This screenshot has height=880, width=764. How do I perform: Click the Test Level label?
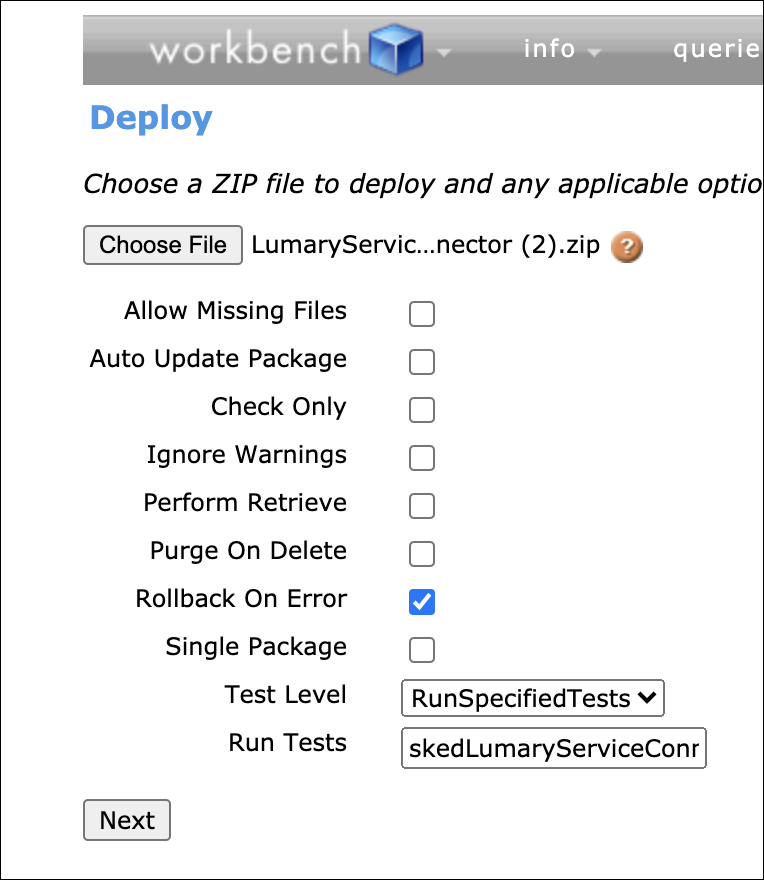pyautogui.click(x=286, y=695)
